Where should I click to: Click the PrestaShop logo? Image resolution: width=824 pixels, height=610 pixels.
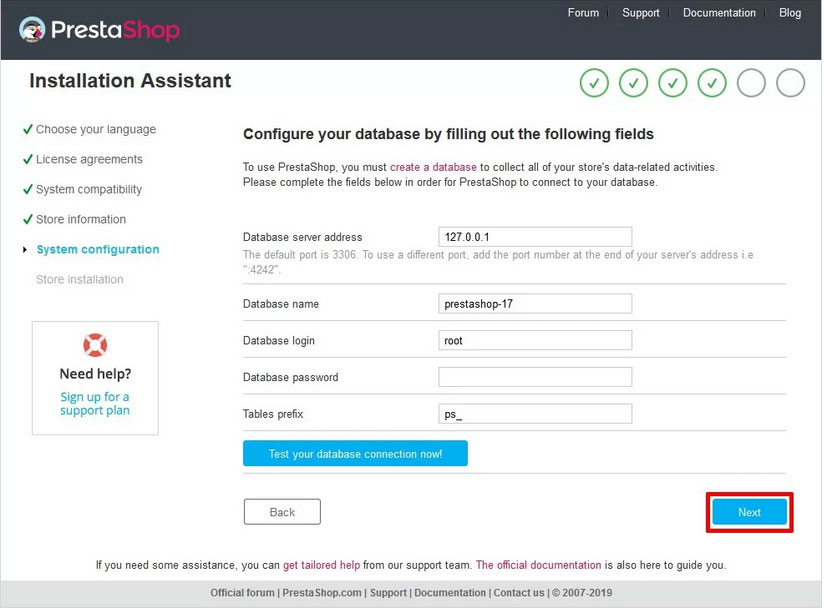tap(99, 29)
